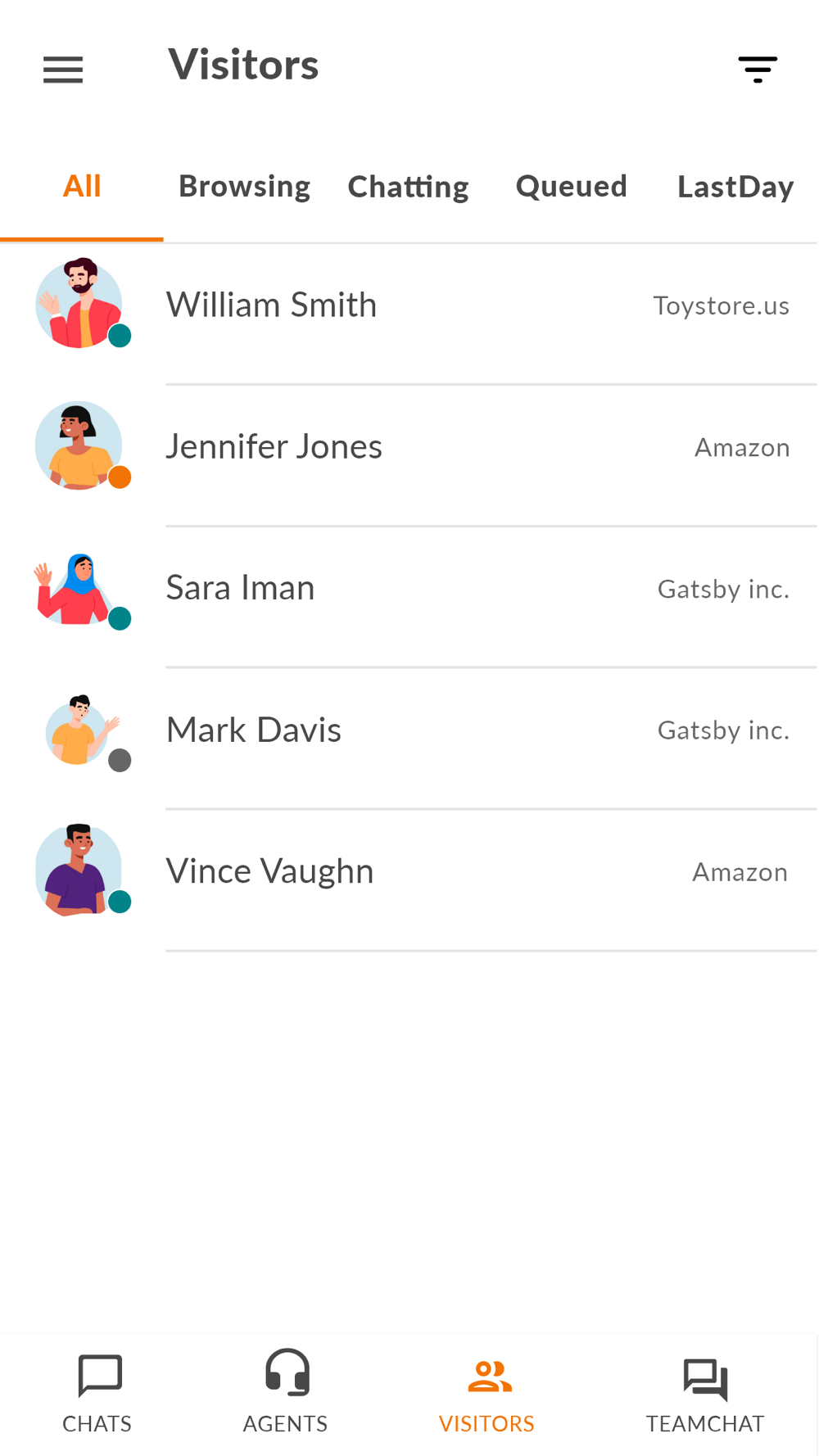View the Queued visitors tab
Screen dimensions: 819x1456
(x=572, y=187)
